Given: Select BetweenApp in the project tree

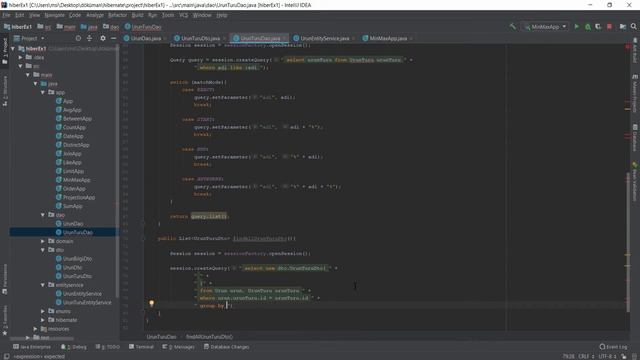Looking at the screenshot, I should (77, 119).
